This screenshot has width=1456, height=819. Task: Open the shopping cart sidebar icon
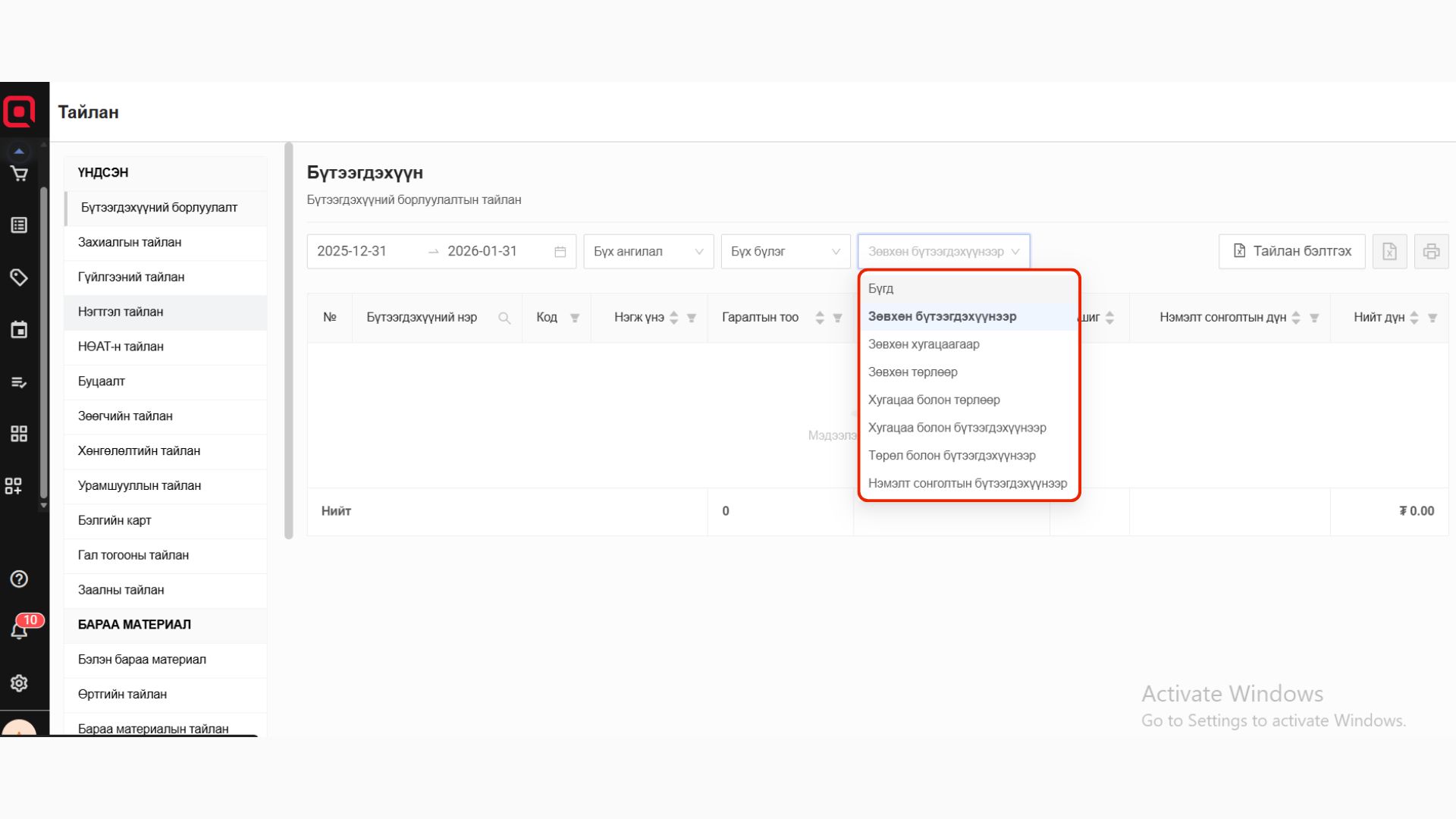(19, 174)
